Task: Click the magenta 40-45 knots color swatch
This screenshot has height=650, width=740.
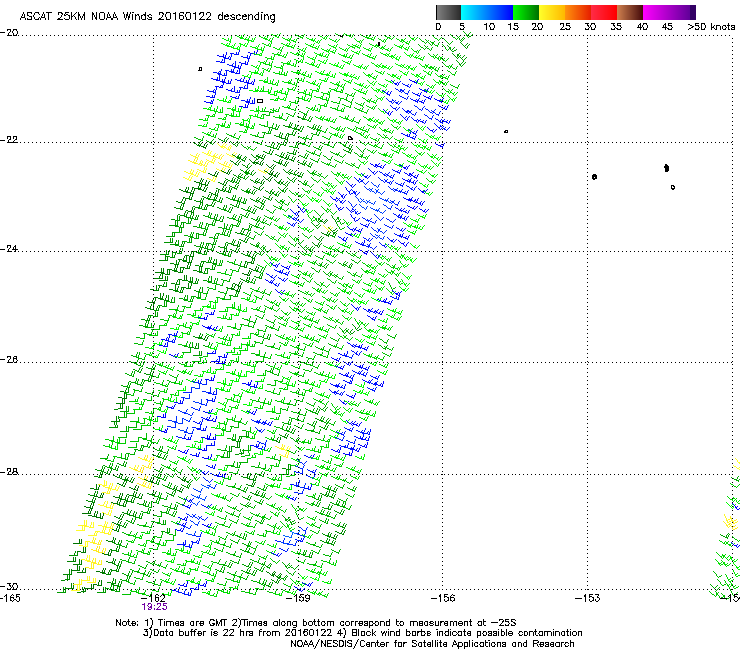Action: pos(656,12)
